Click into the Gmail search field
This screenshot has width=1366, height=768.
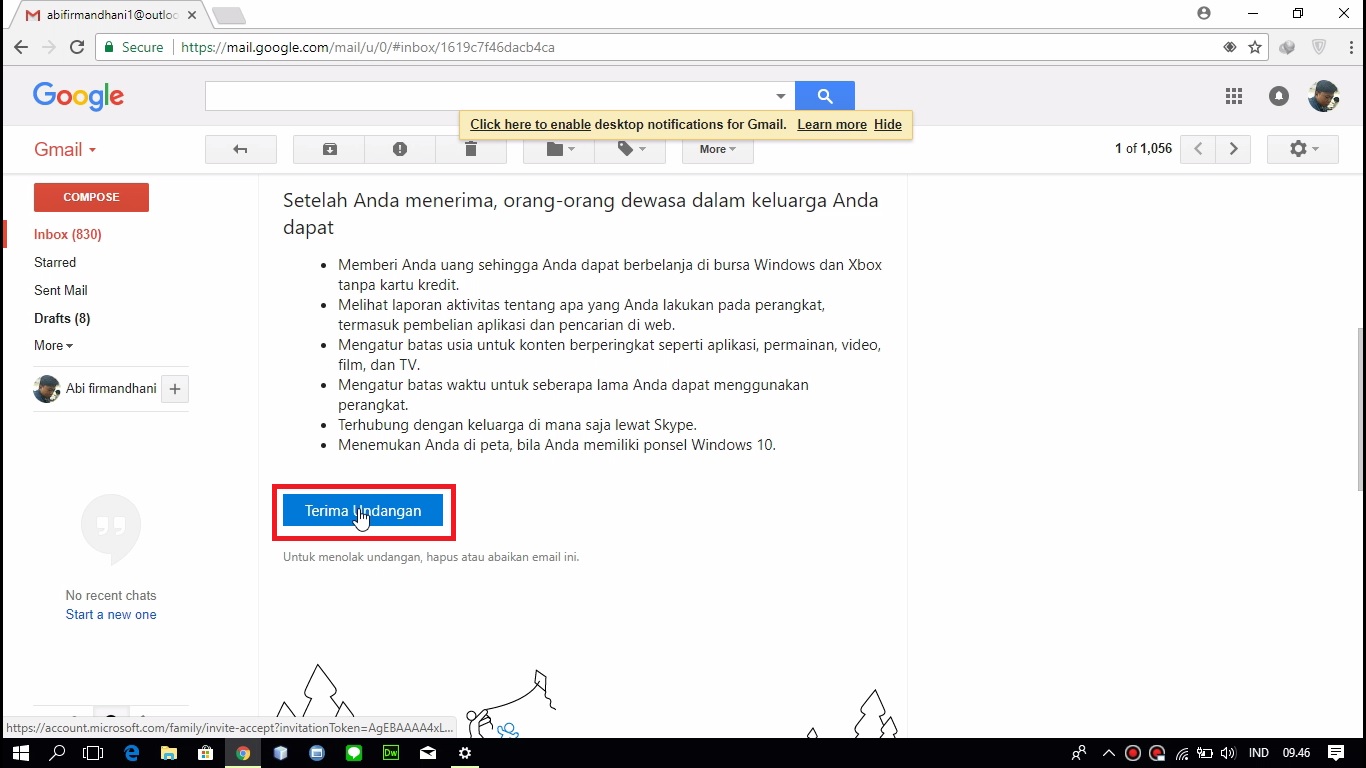pos(488,96)
